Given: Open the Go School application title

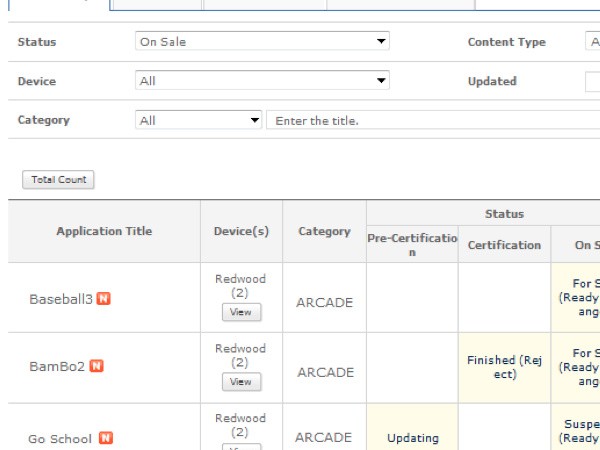Looking at the screenshot, I should click(x=60, y=439).
